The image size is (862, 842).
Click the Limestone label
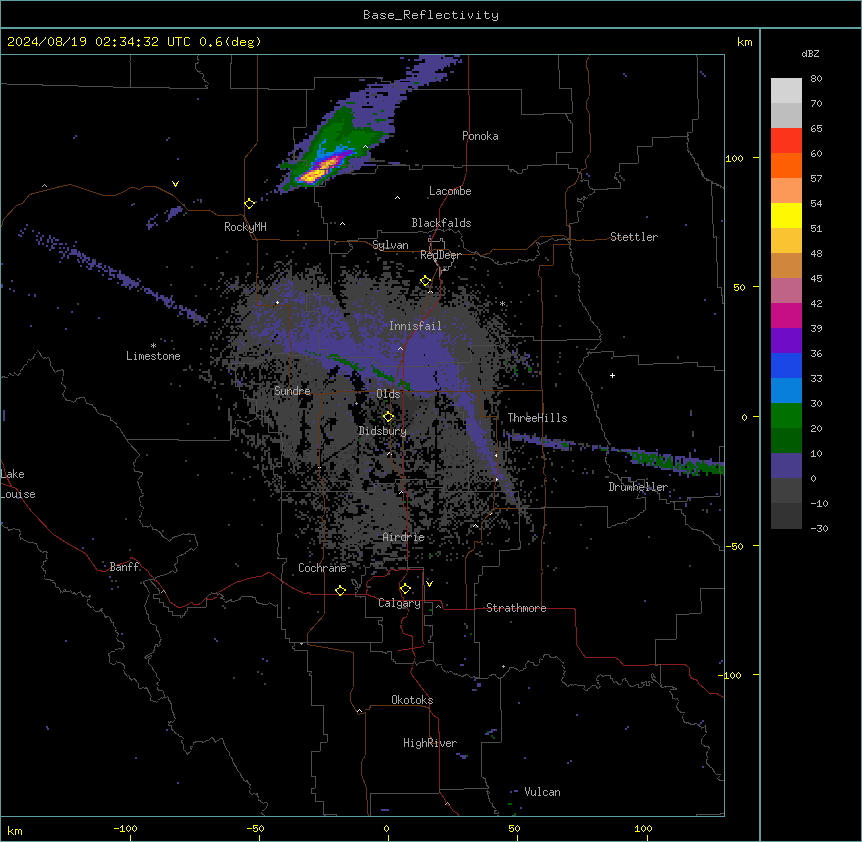click(x=153, y=356)
